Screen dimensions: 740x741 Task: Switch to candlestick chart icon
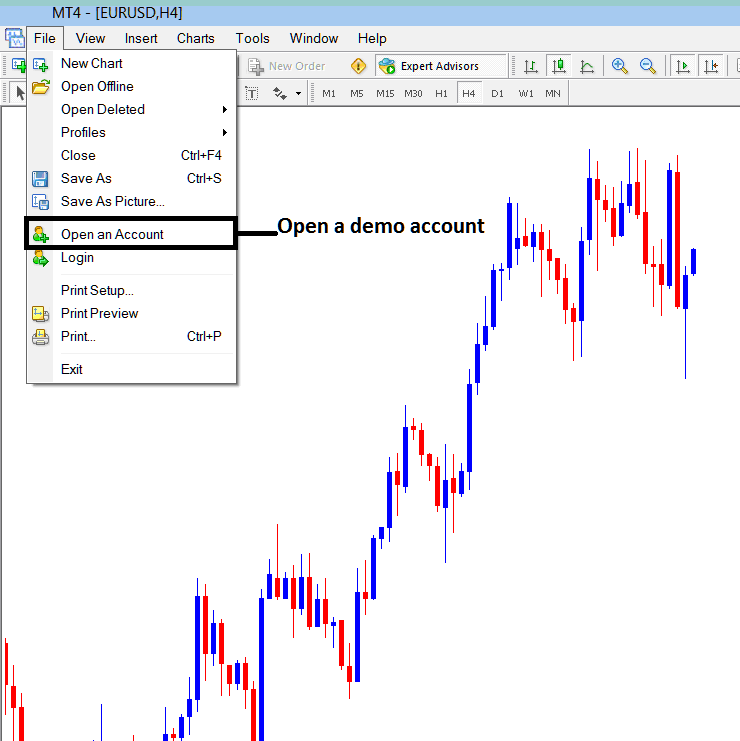pos(559,66)
